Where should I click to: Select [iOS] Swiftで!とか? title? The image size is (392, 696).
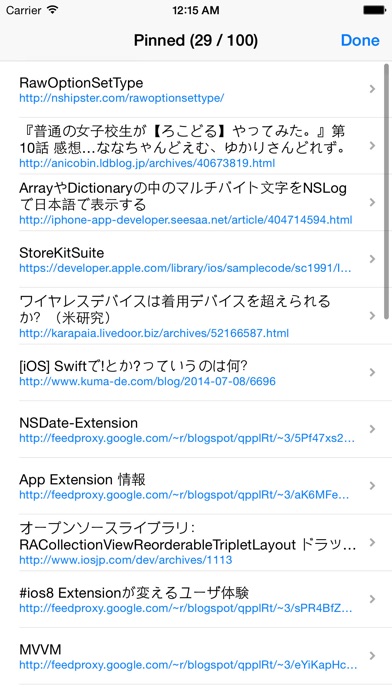pos(133,366)
